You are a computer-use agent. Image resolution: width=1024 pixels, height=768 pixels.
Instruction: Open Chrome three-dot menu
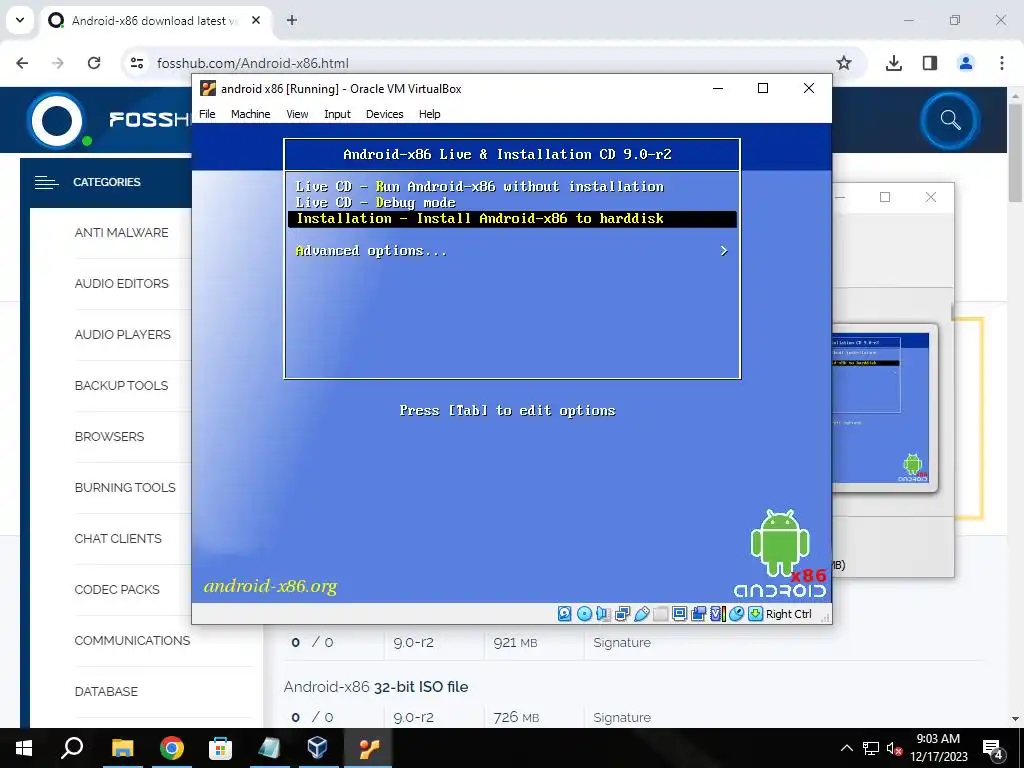[1002, 63]
